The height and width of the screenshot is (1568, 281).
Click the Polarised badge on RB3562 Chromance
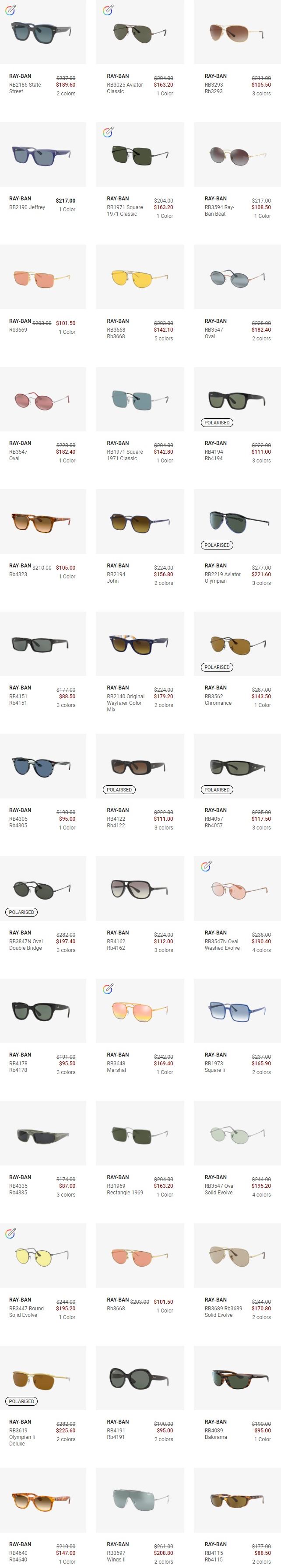(217, 667)
